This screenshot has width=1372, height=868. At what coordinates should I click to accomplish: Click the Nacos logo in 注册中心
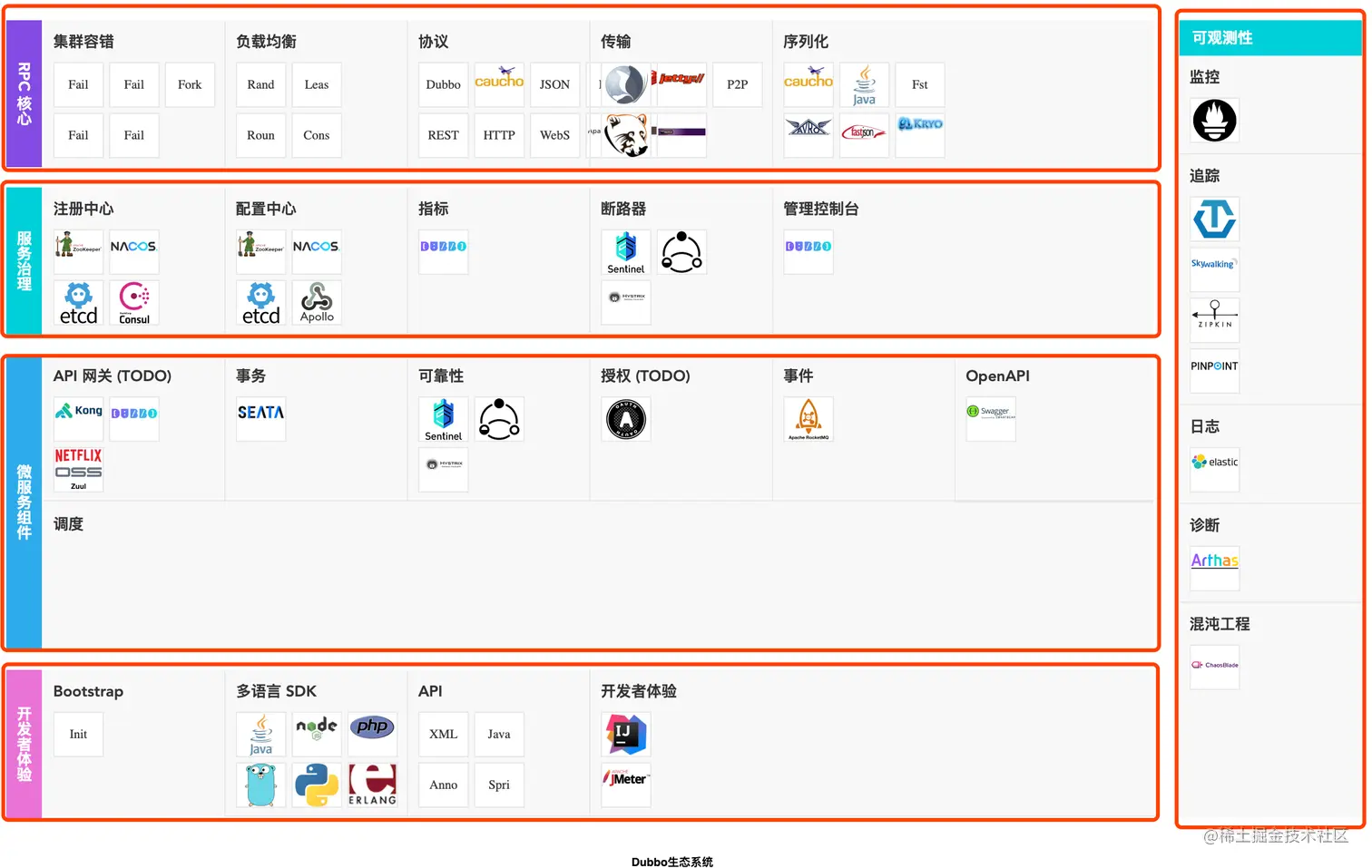coord(134,252)
